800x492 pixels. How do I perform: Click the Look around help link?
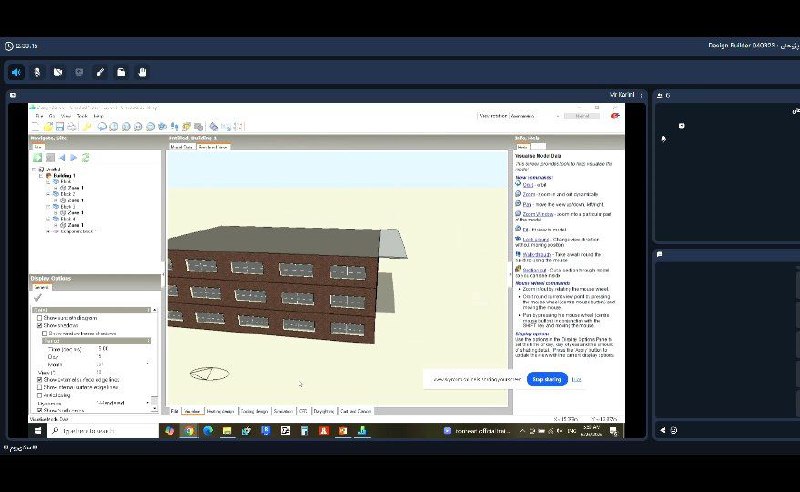[536, 239]
